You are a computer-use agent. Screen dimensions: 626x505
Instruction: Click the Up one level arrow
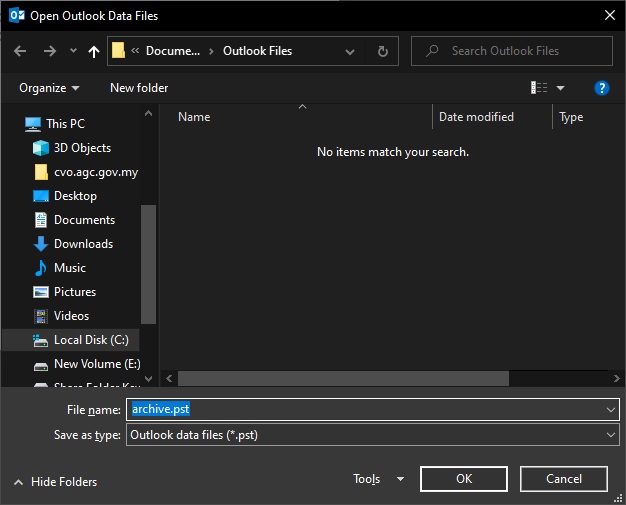pyautogui.click(x=94, y=51)
